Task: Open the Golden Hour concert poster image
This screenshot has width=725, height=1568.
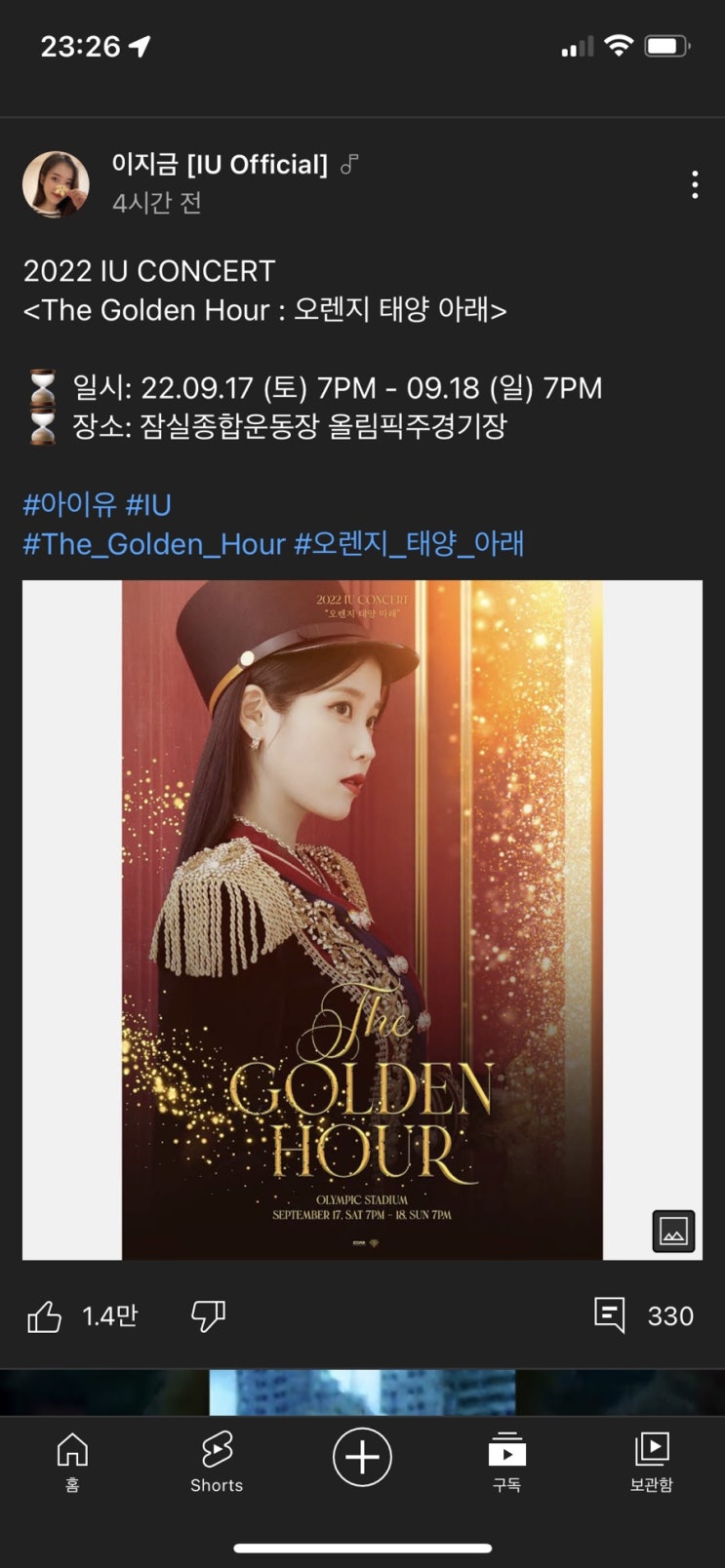Action: [362, 920]
